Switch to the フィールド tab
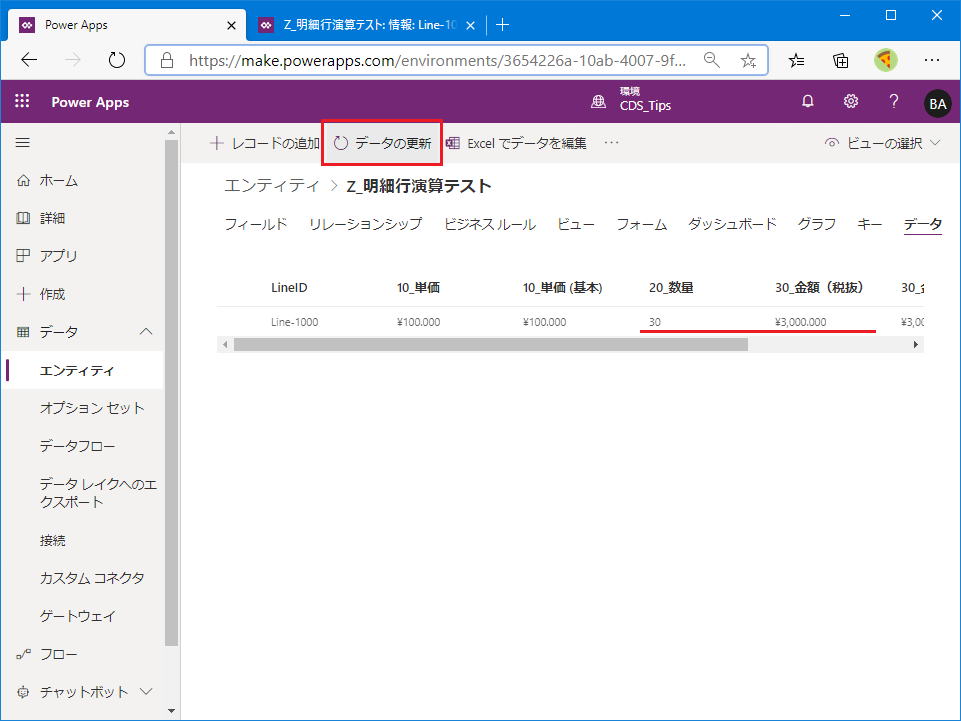The image size is (961, 721). click(256, 224)
